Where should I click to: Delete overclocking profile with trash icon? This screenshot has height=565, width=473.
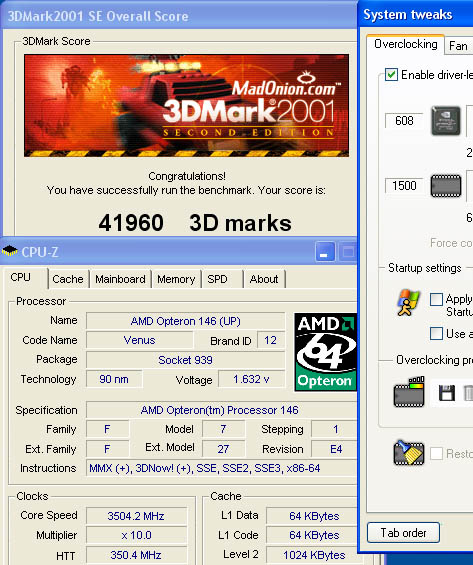(x=468, y=393)
